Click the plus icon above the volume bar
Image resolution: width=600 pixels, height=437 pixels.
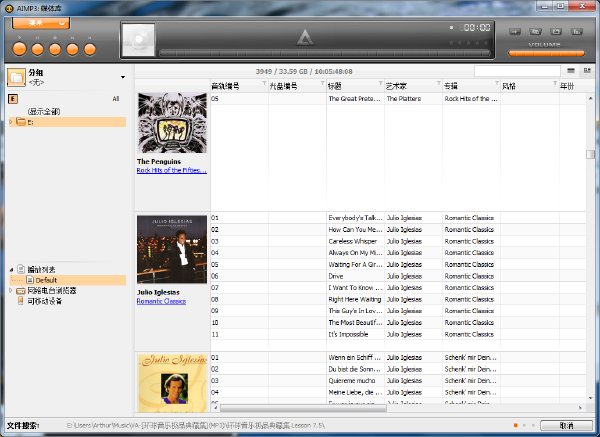coord(515,31)
